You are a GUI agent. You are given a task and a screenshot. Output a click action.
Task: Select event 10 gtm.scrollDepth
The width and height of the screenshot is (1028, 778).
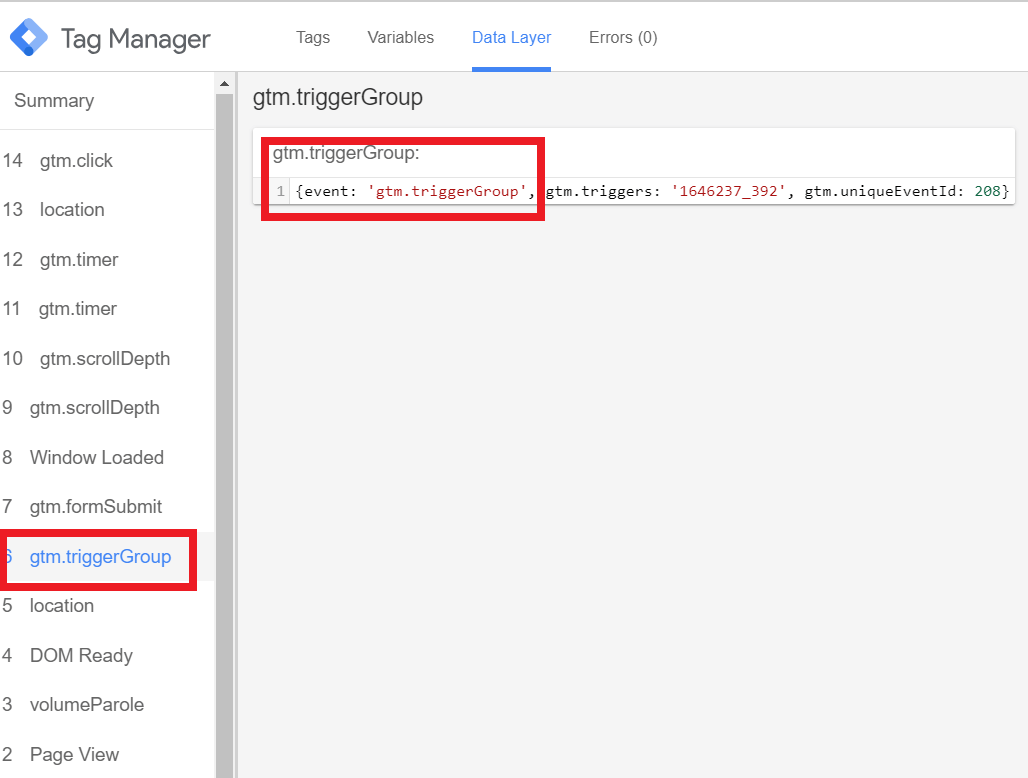107,359
